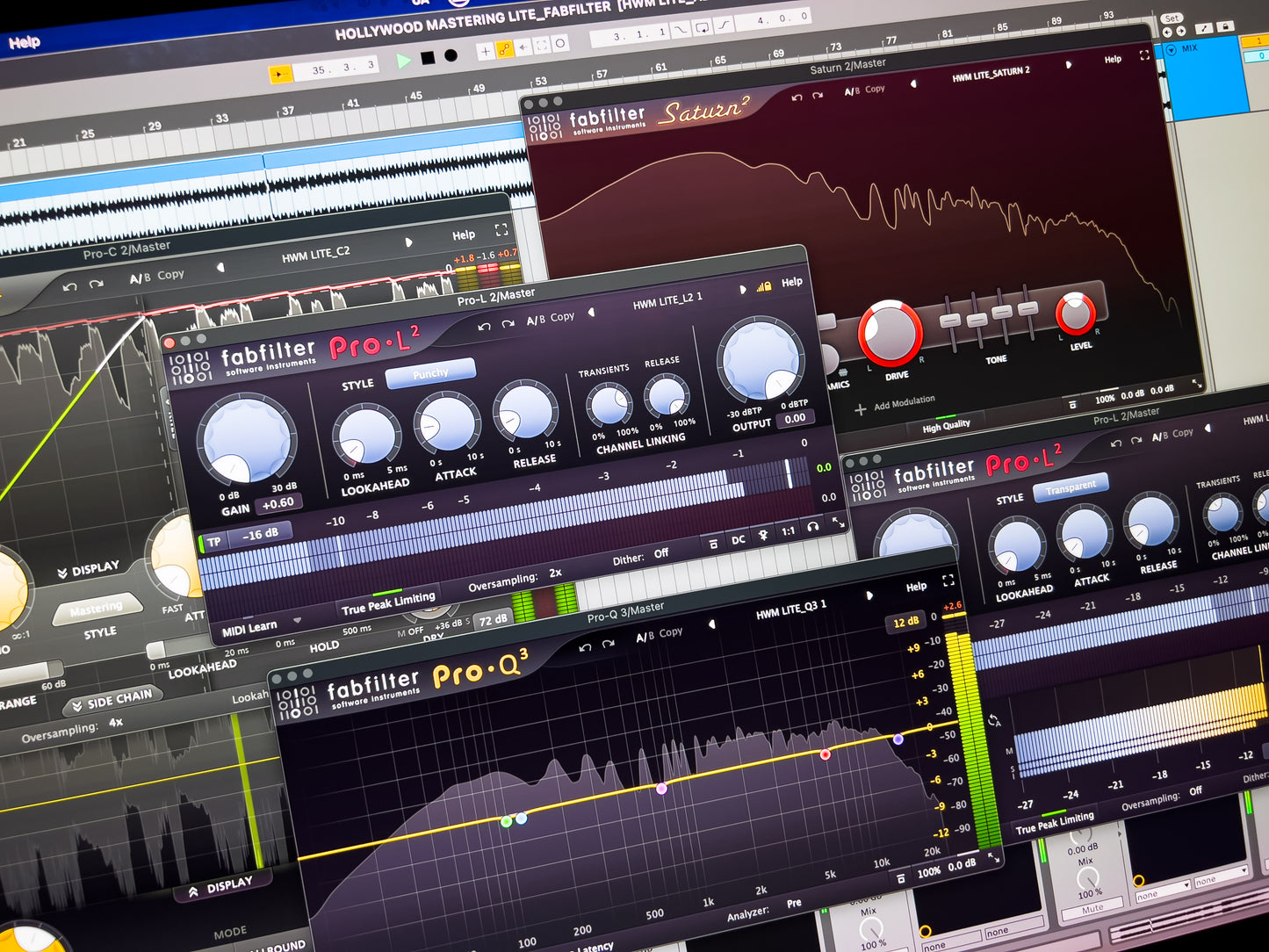Click the full screen icon in Pro-C 2
Screen dimensions: 1269x952
point(501,229)
